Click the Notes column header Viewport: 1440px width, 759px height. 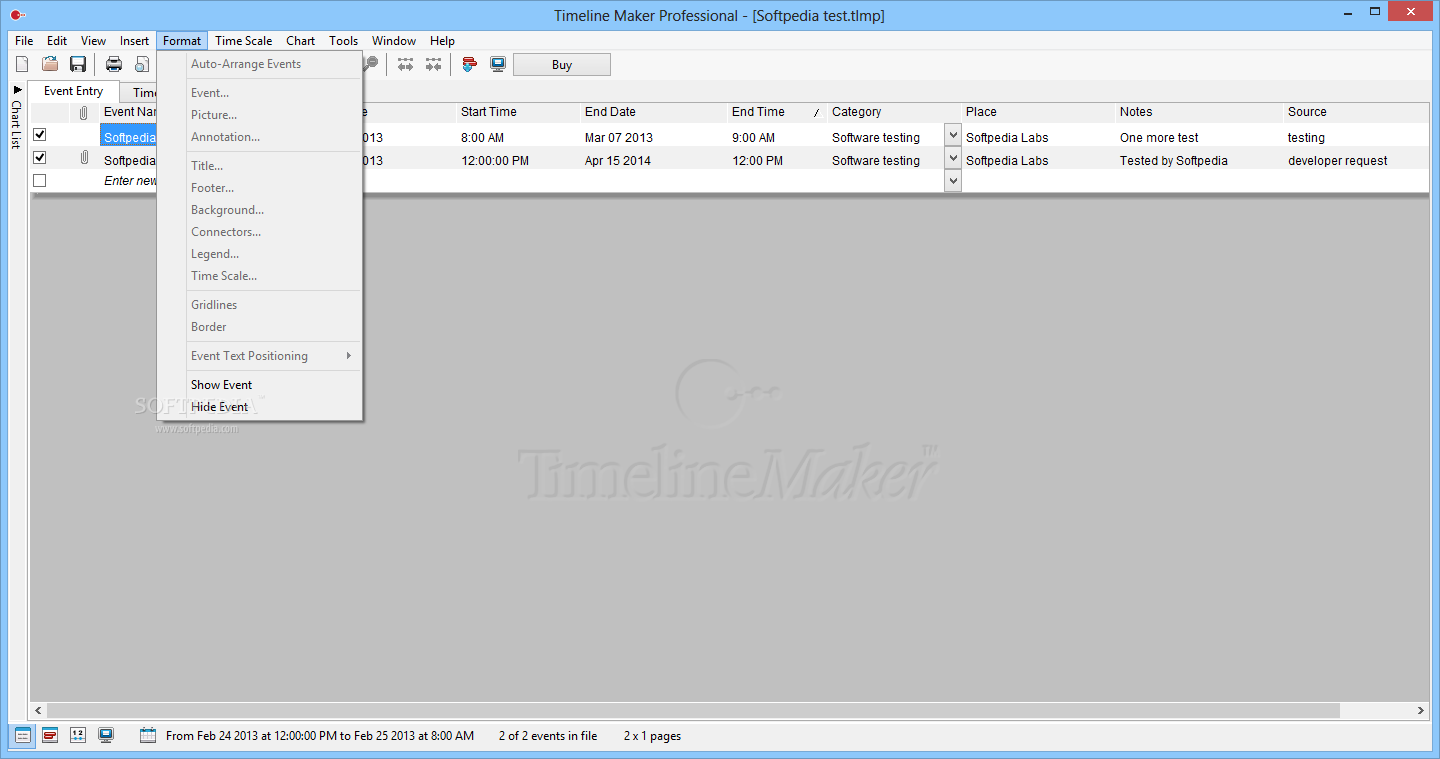(1199, 112)
